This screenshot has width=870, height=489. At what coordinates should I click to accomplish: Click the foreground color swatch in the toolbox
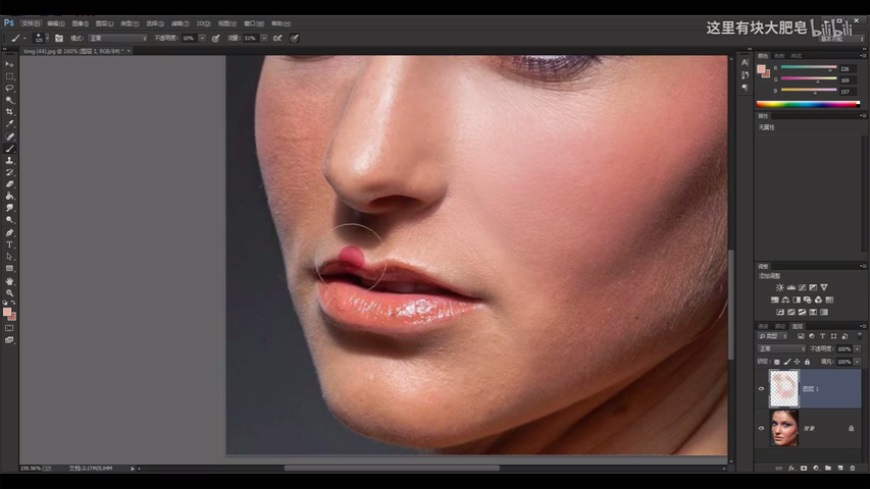tap(7, 312)
